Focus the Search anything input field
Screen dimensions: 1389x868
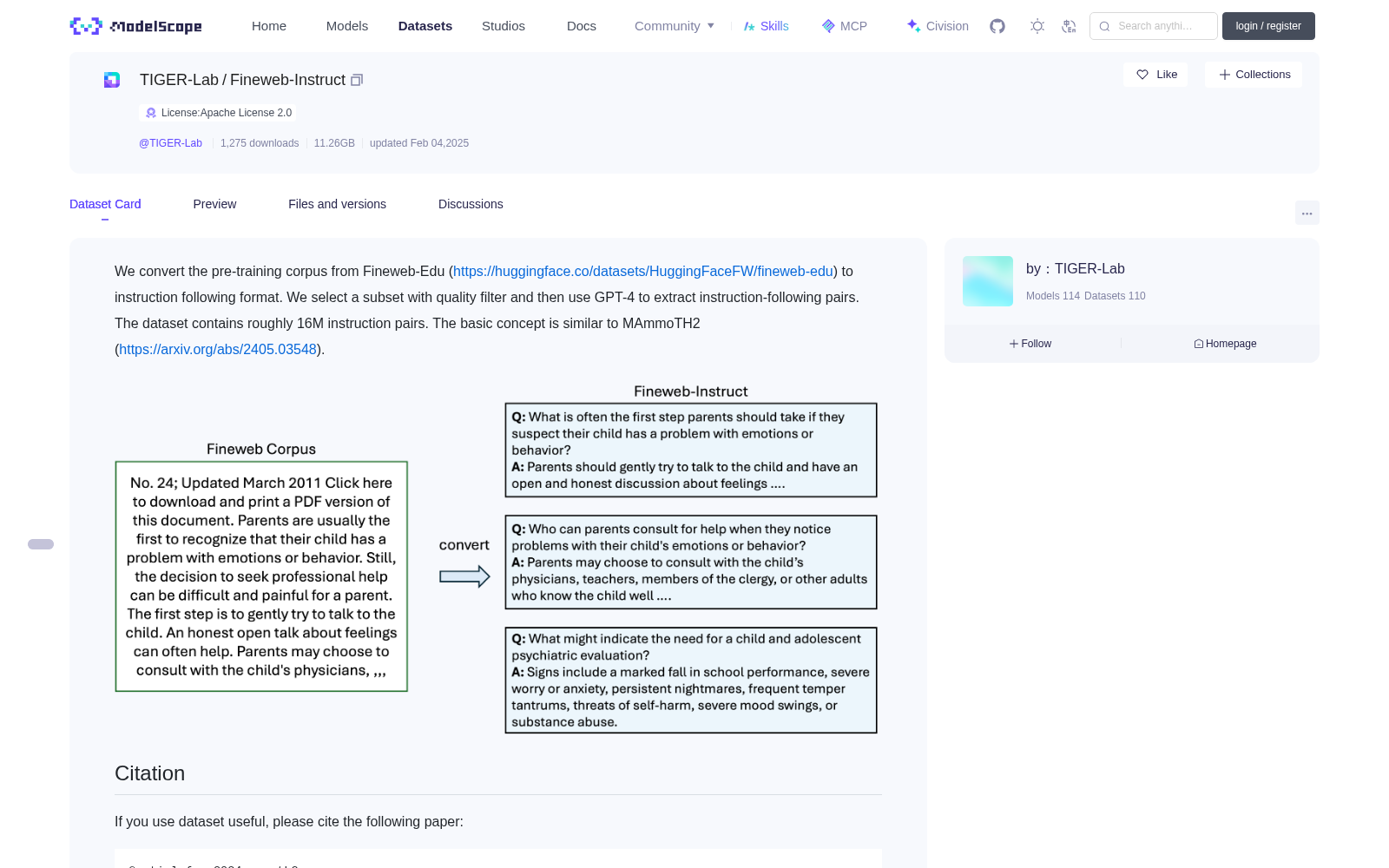tap(1154, 26)
